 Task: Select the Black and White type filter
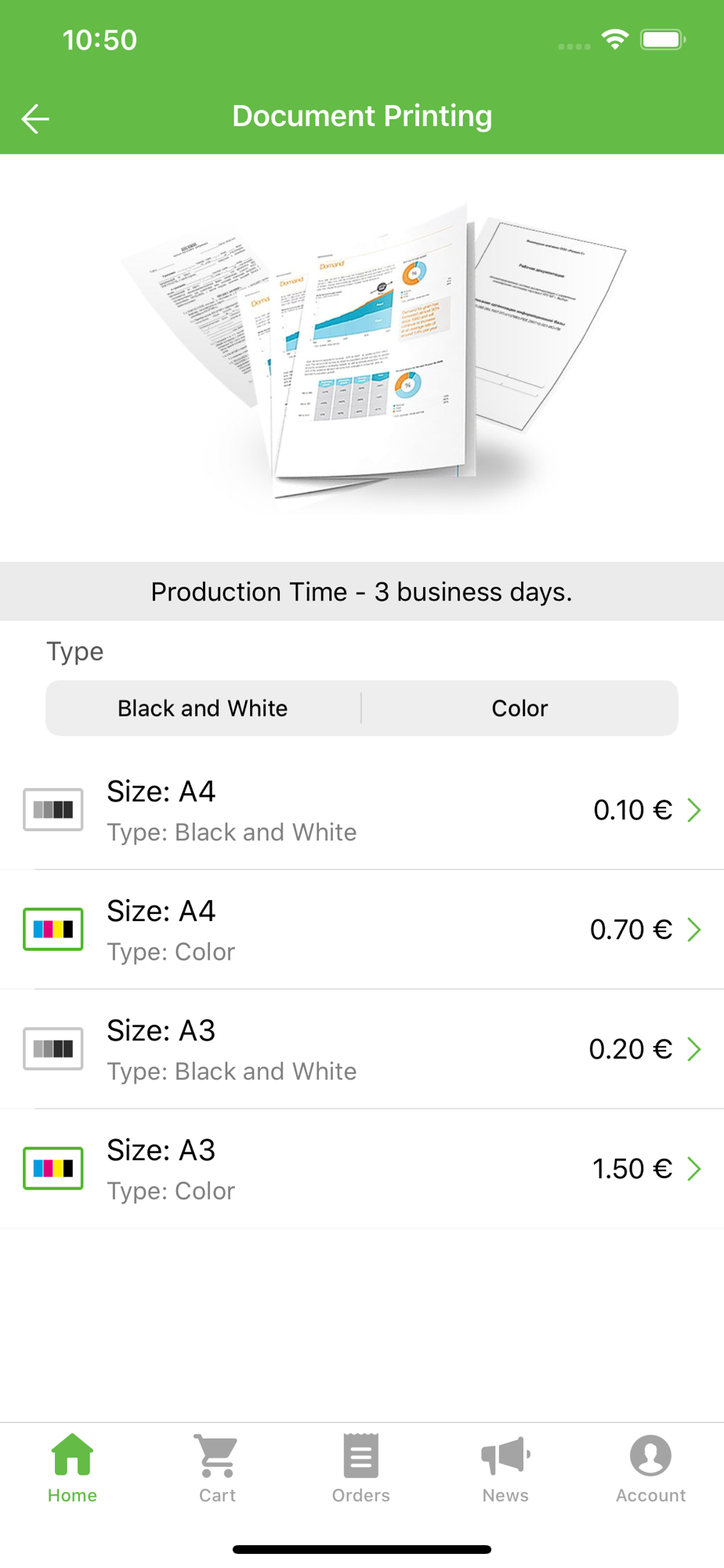[x=203, y=708]
